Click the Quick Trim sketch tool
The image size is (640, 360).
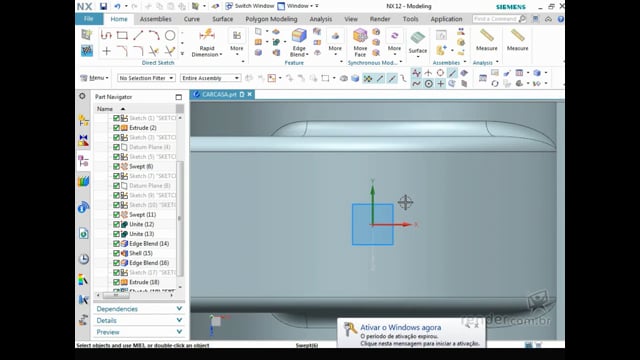154,51
